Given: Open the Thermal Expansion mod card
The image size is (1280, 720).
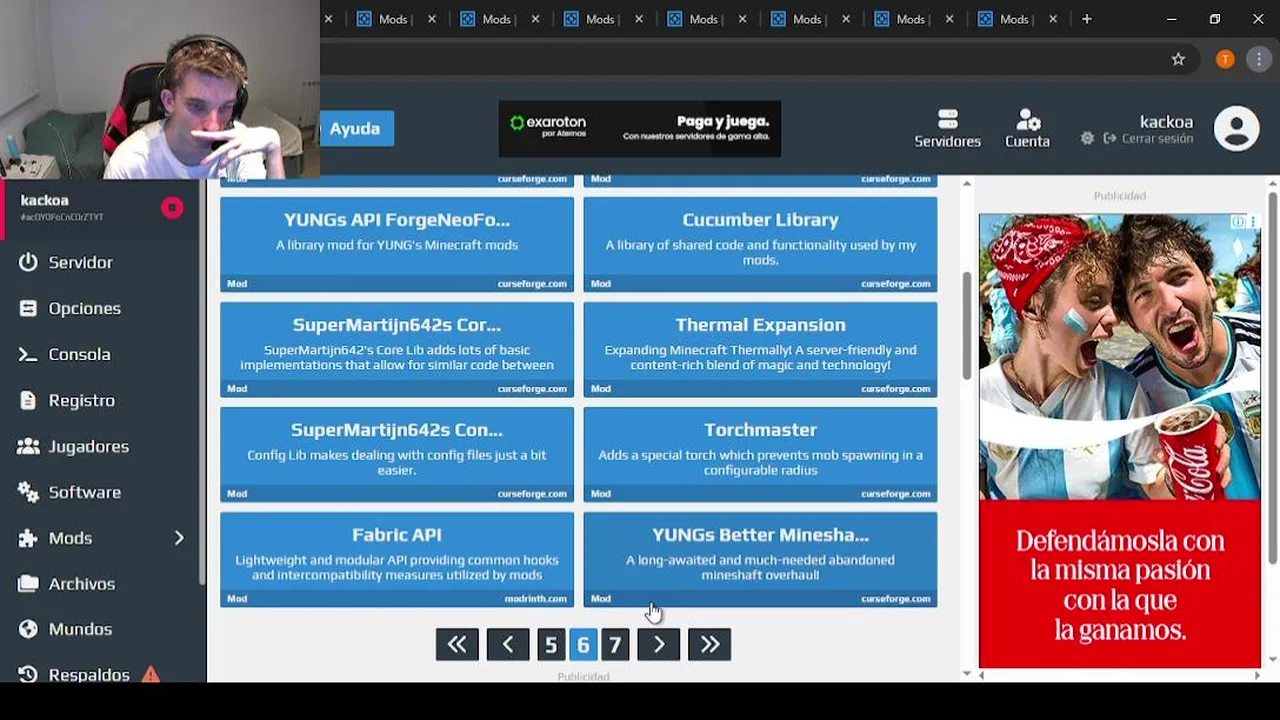Looking at the screenshot, I should tap(760, 350).
